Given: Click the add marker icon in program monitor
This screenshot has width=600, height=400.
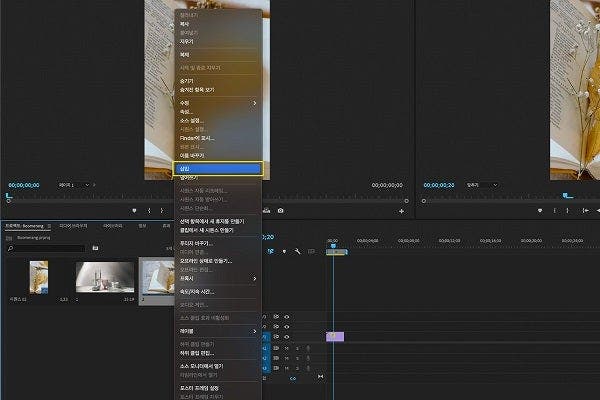Looking at the screenshot, I should pos(540,211).
